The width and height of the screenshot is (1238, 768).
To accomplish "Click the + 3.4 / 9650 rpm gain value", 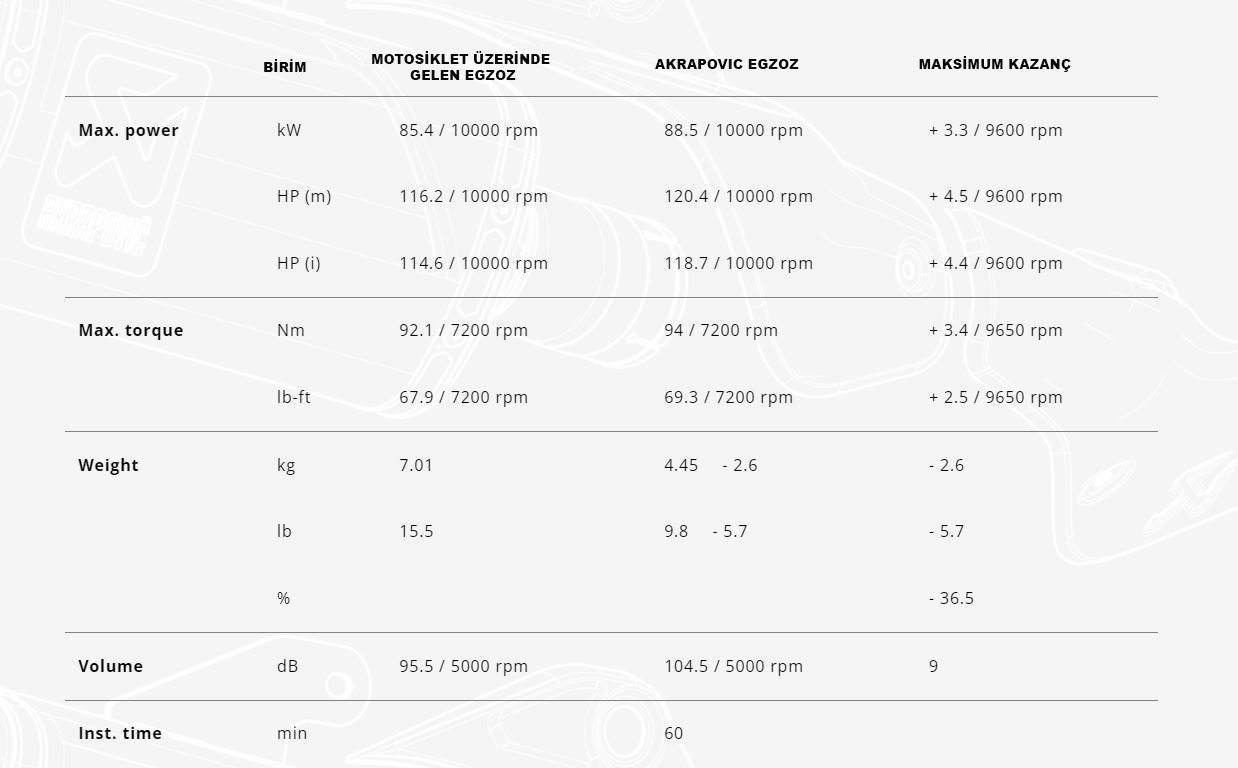I will [995, 330].
